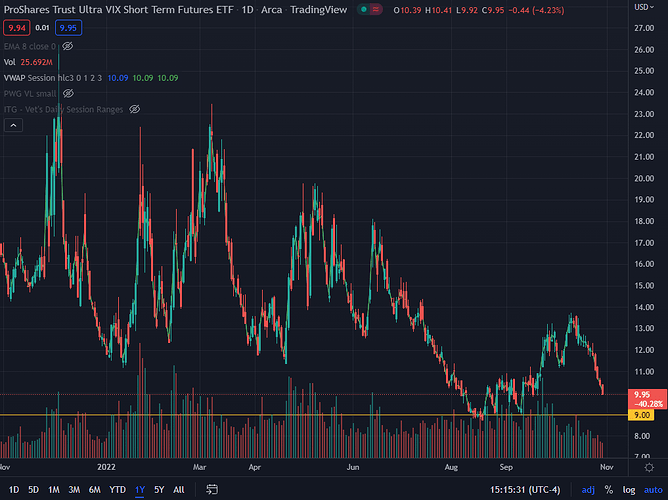Open the timezone clock 15:15:31 (UTC-4)
Screen dimensions: 668x500
coord(525,490)
